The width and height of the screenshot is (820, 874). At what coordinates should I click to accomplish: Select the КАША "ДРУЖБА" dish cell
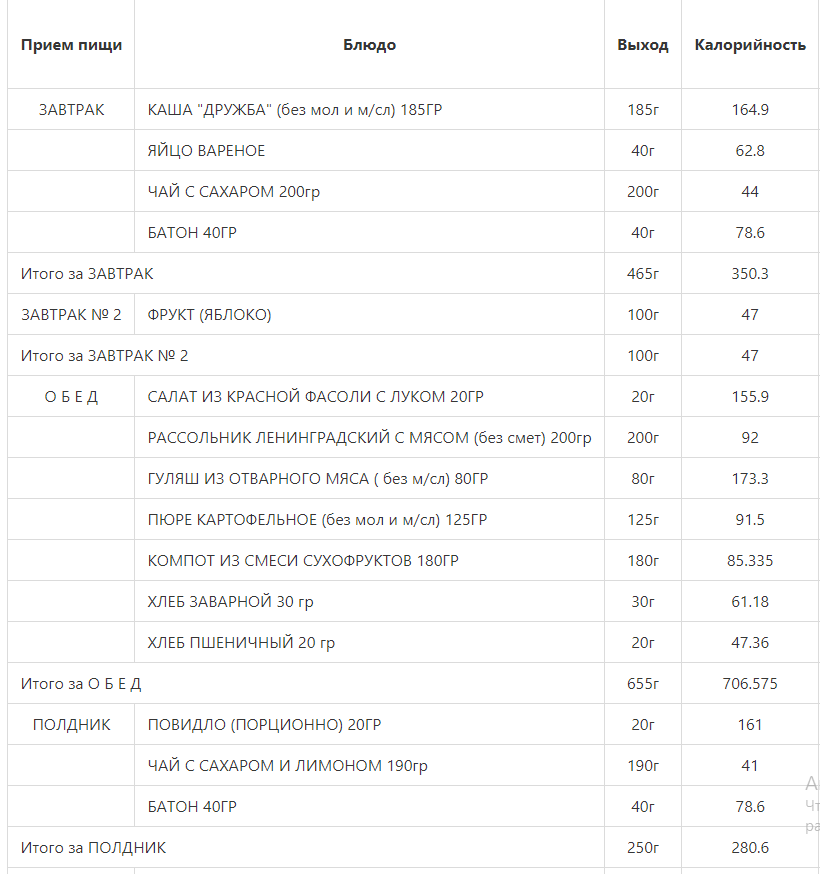[294, 110]
